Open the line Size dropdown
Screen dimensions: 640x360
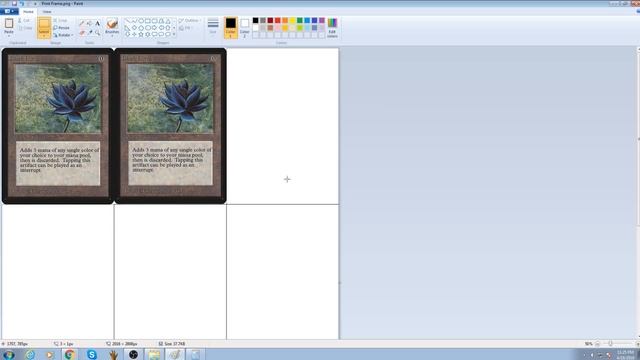213,26
